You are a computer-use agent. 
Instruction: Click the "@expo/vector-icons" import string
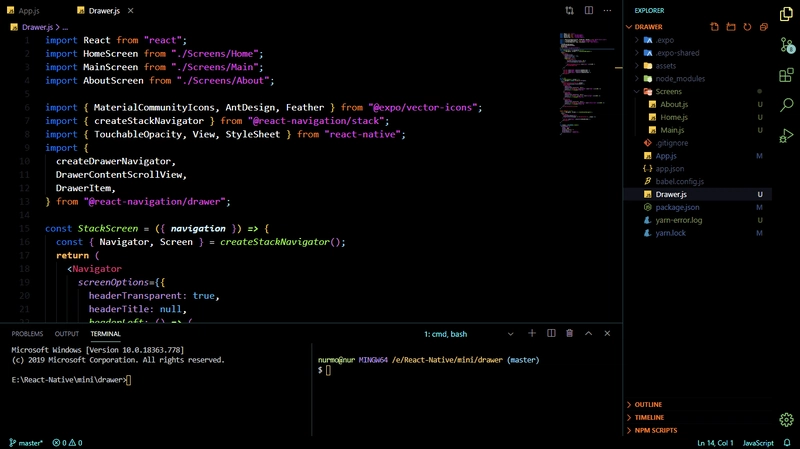click(x=422, y=107)
